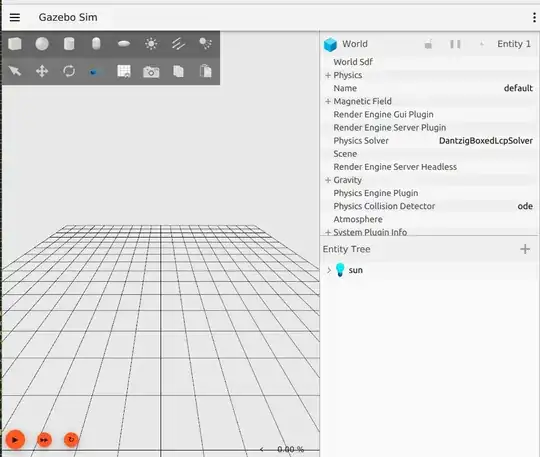Screen dimensions: 540x457
Task: Open the hamburger menu
Action: pos(15,17)
